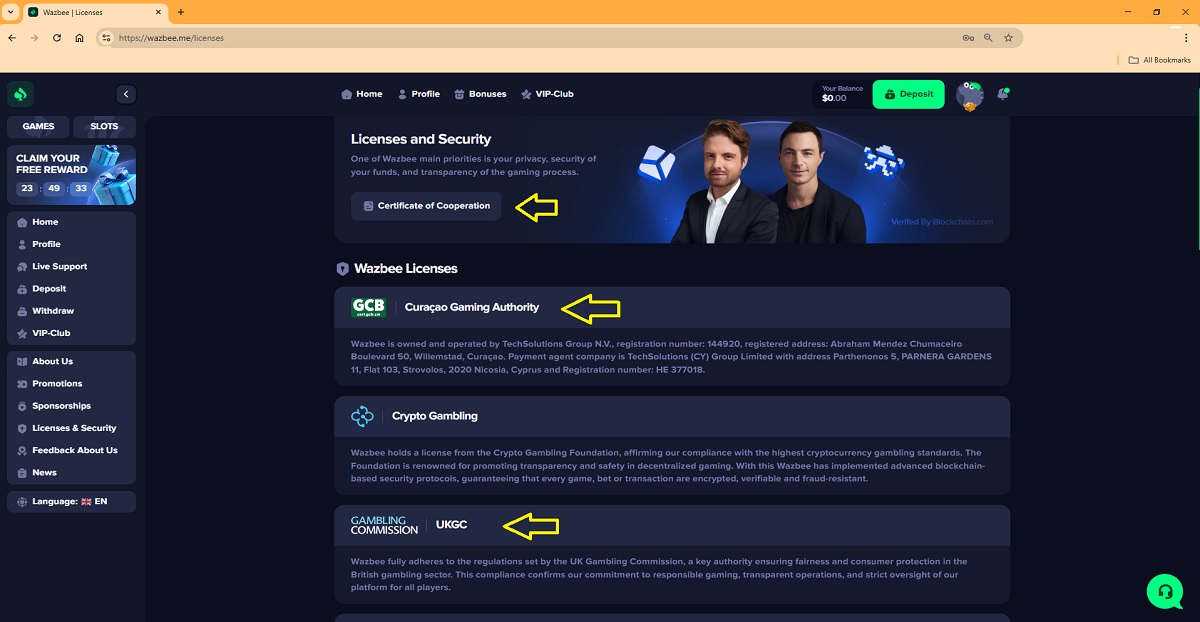The height and width of the screenshot is (622, 1200).
Task: Click the Crypto Gambling Foundation logo icon
Action: 362,416
